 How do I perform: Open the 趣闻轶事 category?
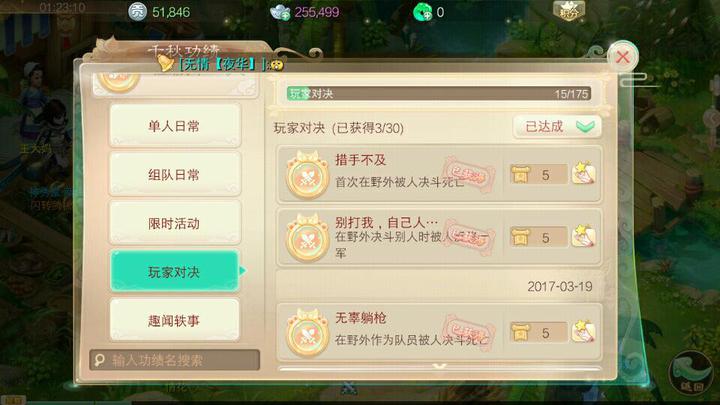coord(174,320)
